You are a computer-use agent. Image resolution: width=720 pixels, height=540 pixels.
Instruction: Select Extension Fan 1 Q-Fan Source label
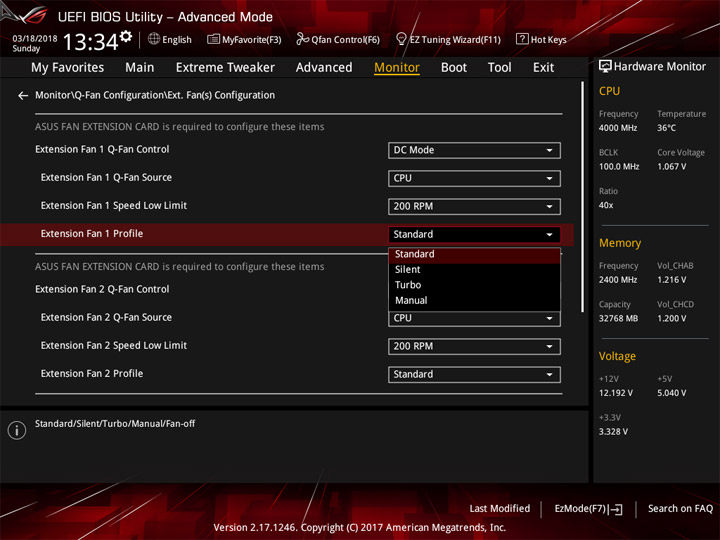pyautogui.click(x=106, y=177)
